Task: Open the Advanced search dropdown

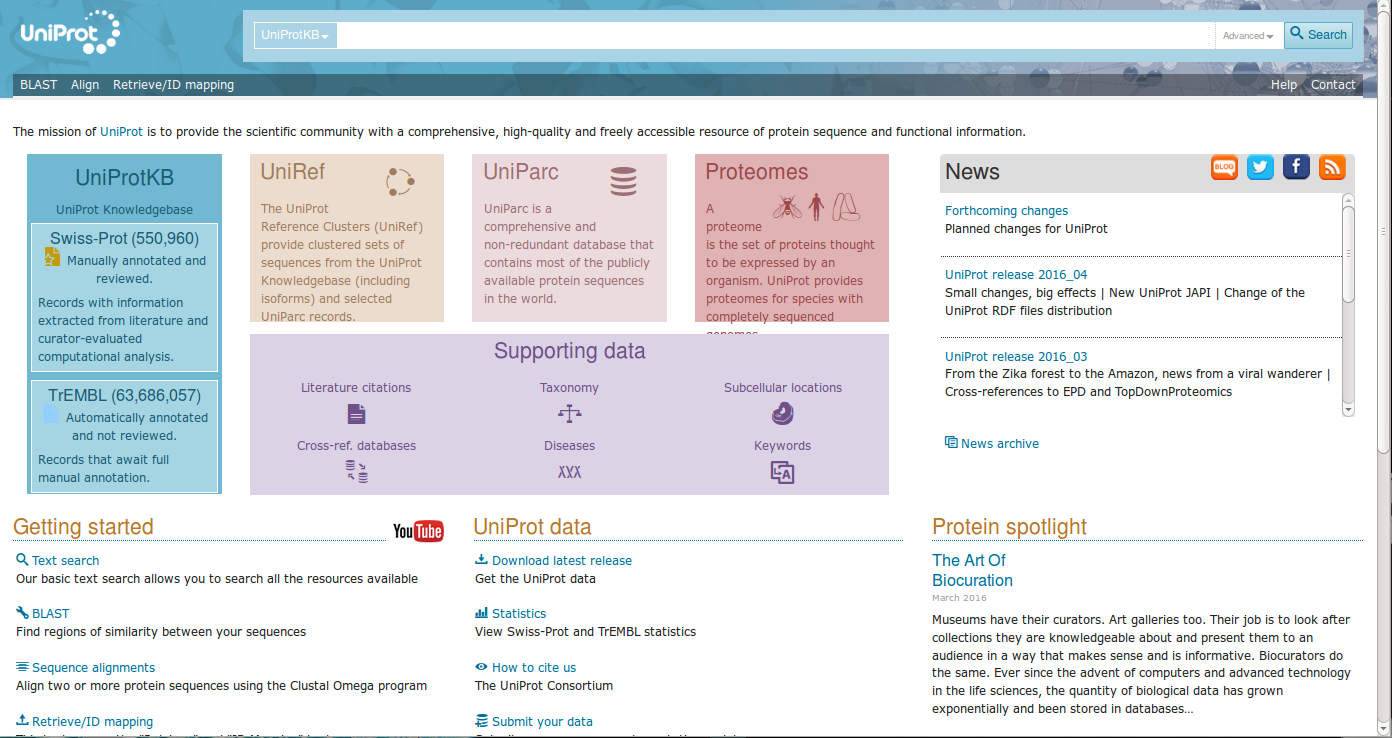Action: click(x=1248, y=36)
